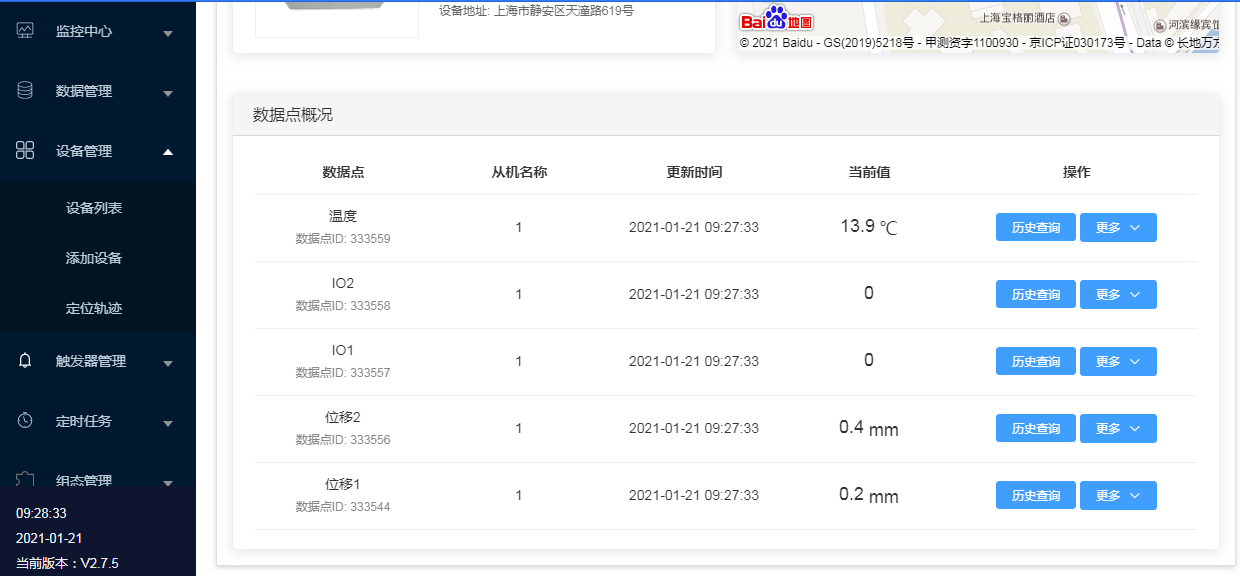Click the monitoring center chart icon
The image size is (1240, 576).
tap(26, 31)
